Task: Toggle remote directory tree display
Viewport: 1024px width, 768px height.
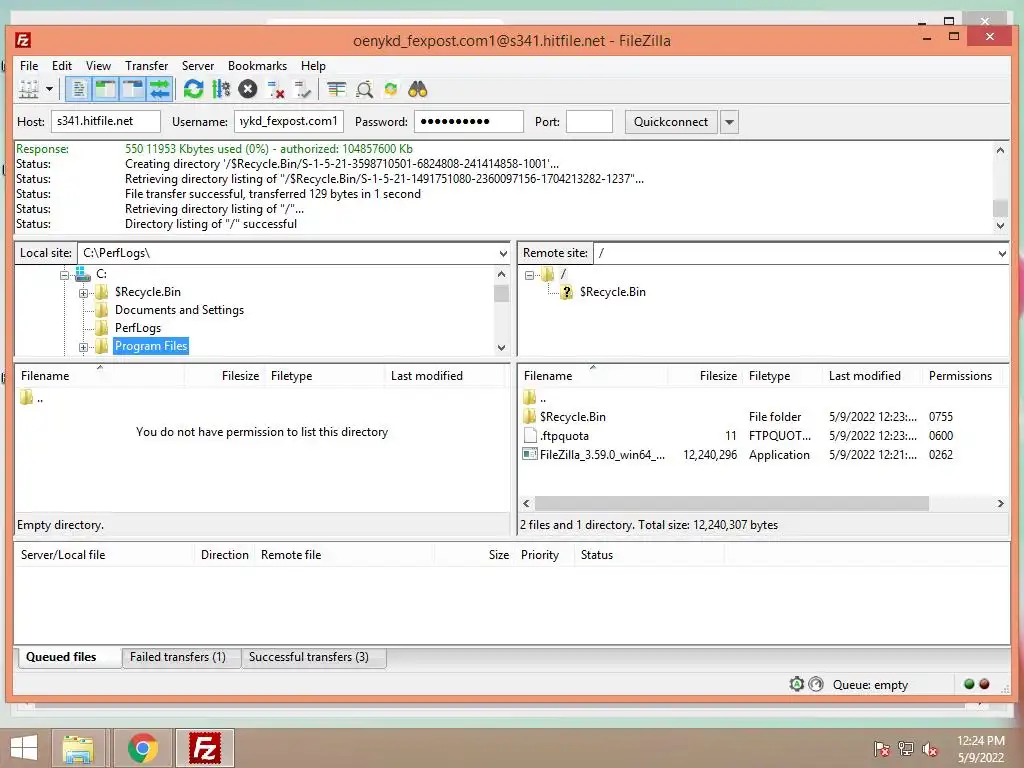Action: (x=133, y=89)
